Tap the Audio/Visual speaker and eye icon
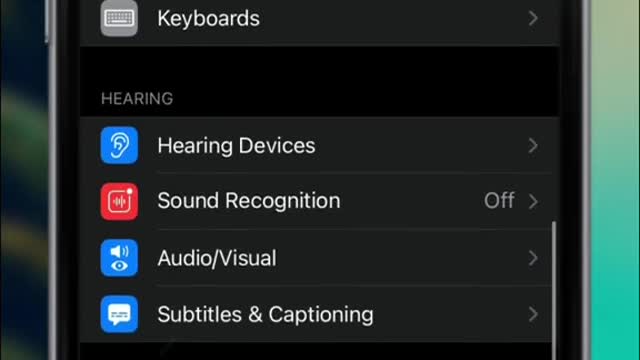The height and width of the screenshot is (360, 640). click(119, 258)
